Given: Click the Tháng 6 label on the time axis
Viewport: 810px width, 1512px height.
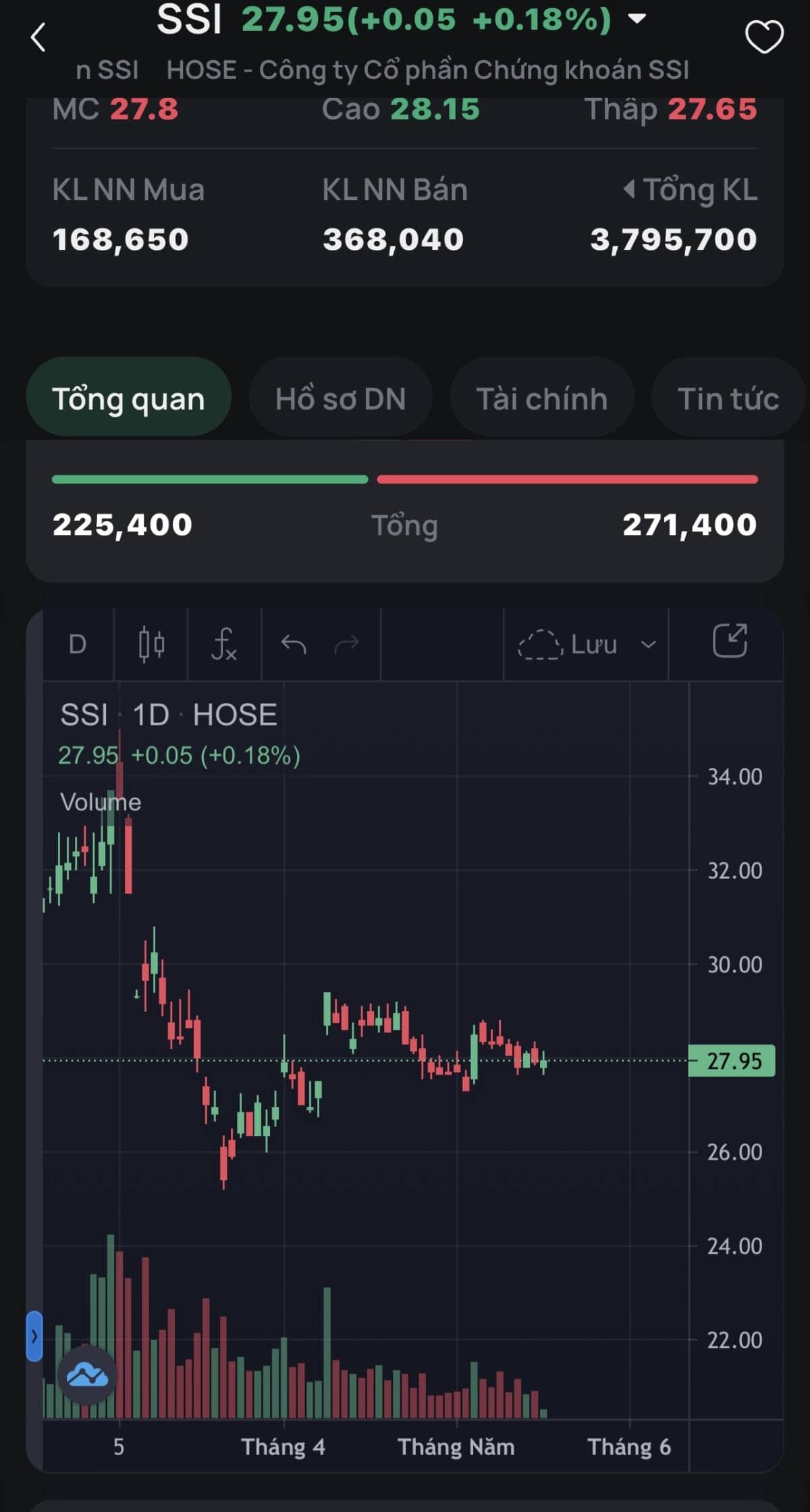Looking at the screenshot, I should (629, 1446).
